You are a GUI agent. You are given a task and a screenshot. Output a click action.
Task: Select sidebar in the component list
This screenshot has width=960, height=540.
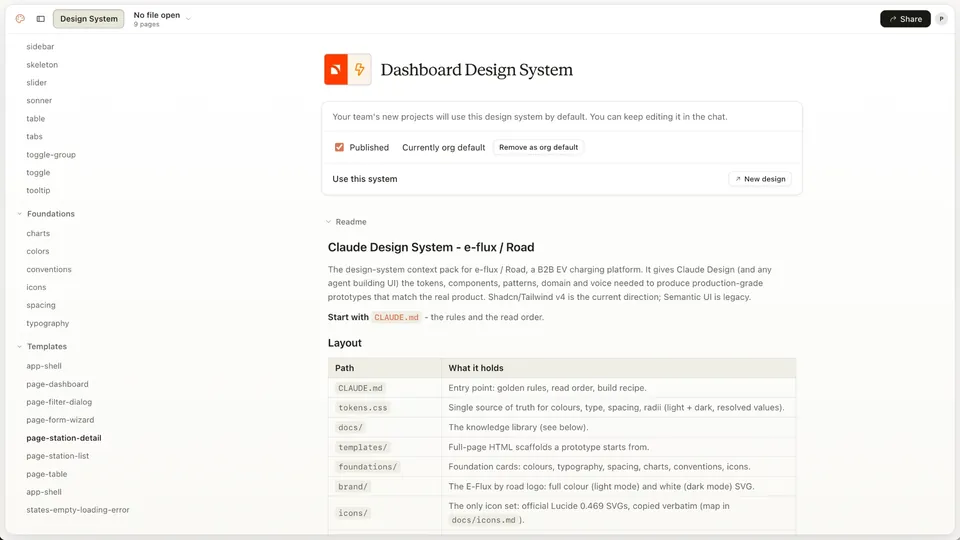point(40,47)
